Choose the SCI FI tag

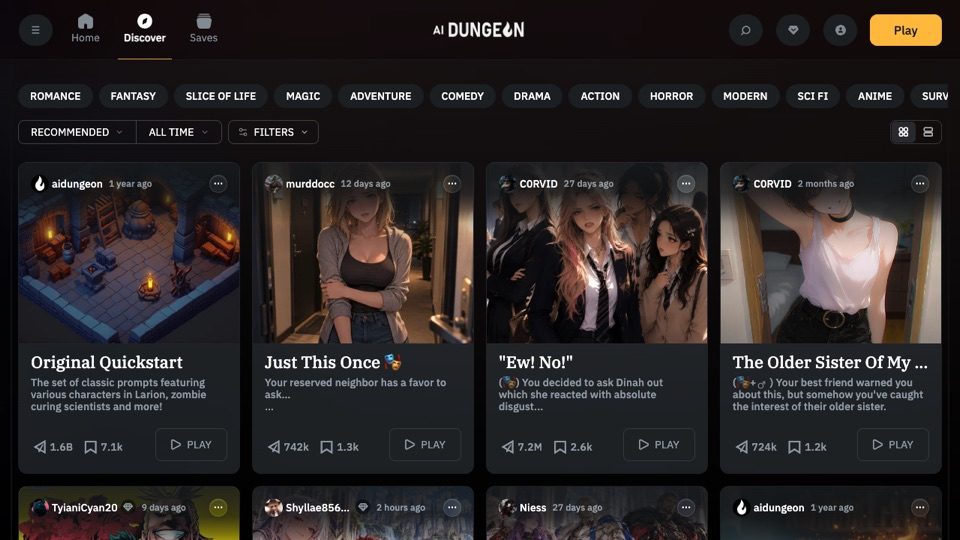click(x=812, y=96)
